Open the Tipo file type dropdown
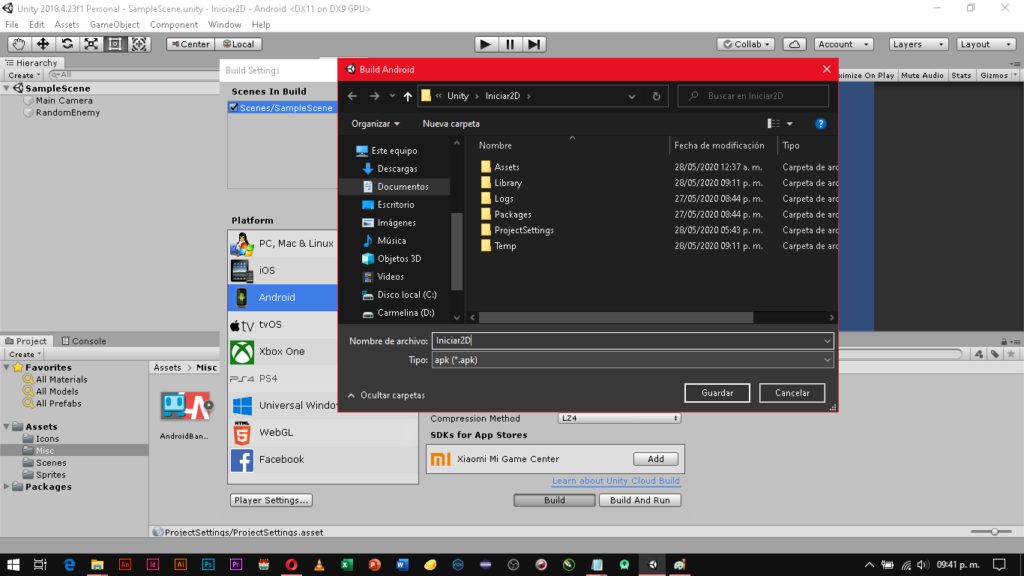 [x=632, y=360]
